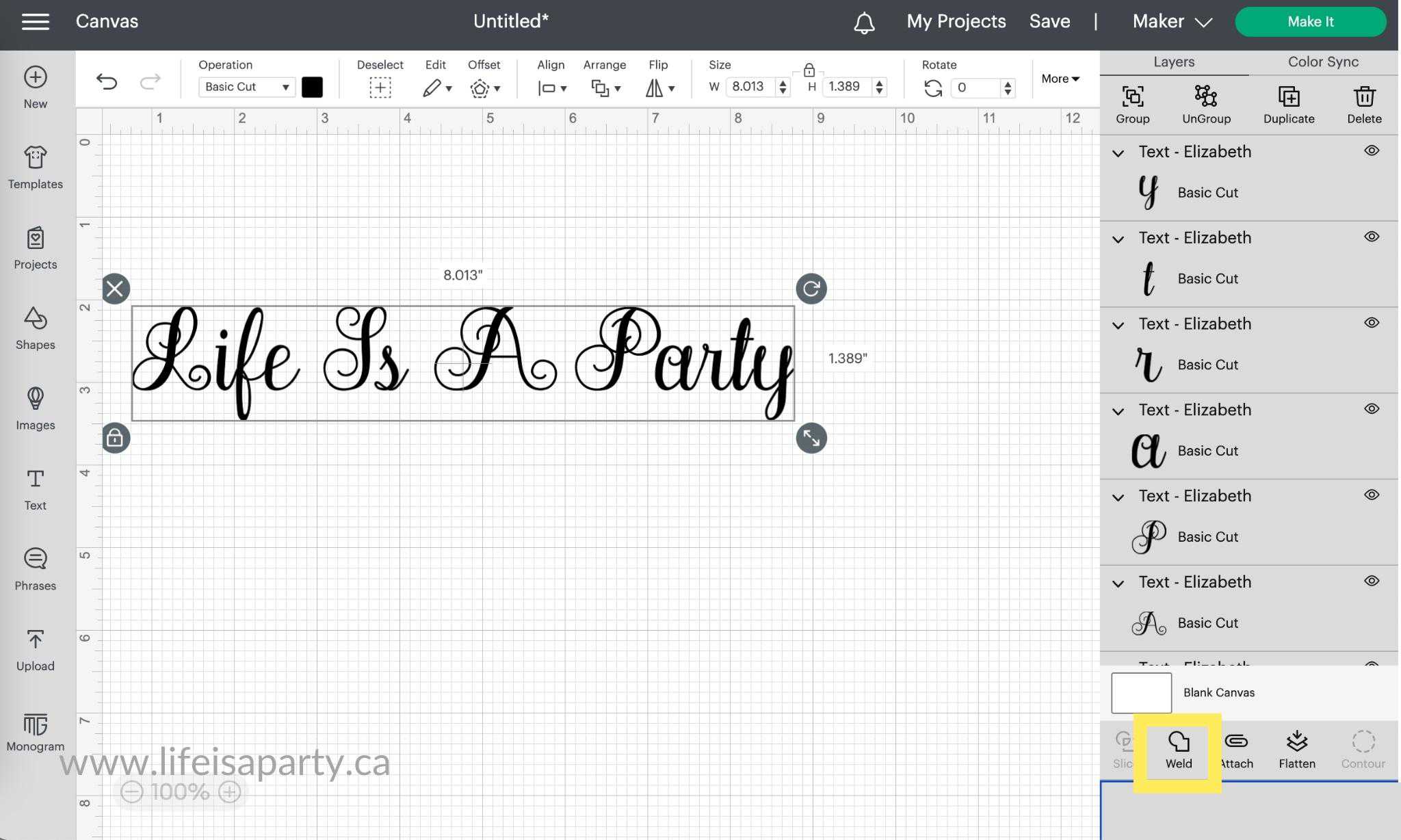
Task: Open the Offset dropdown
Action: tap(485, 88)
